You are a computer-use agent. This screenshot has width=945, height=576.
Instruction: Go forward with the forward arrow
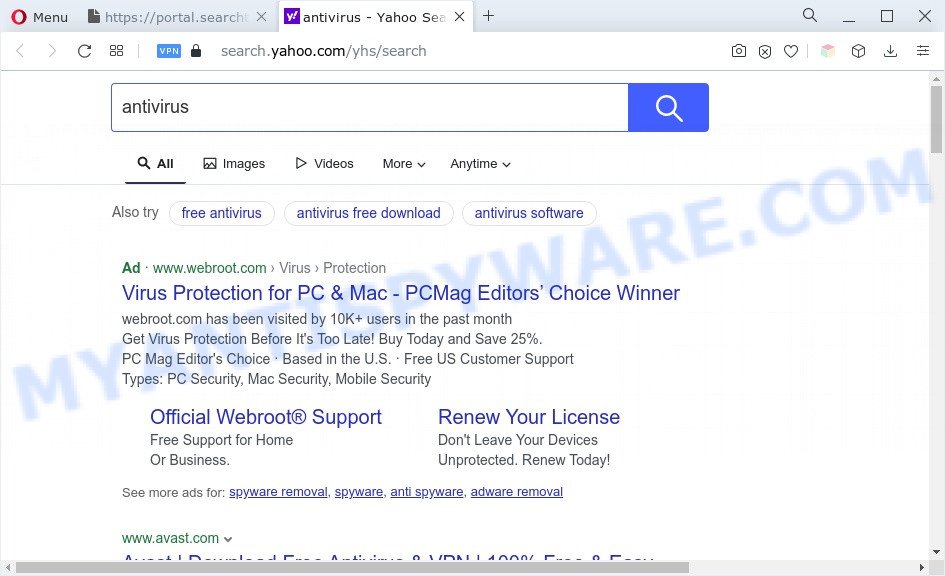click(x=52, y=51)
